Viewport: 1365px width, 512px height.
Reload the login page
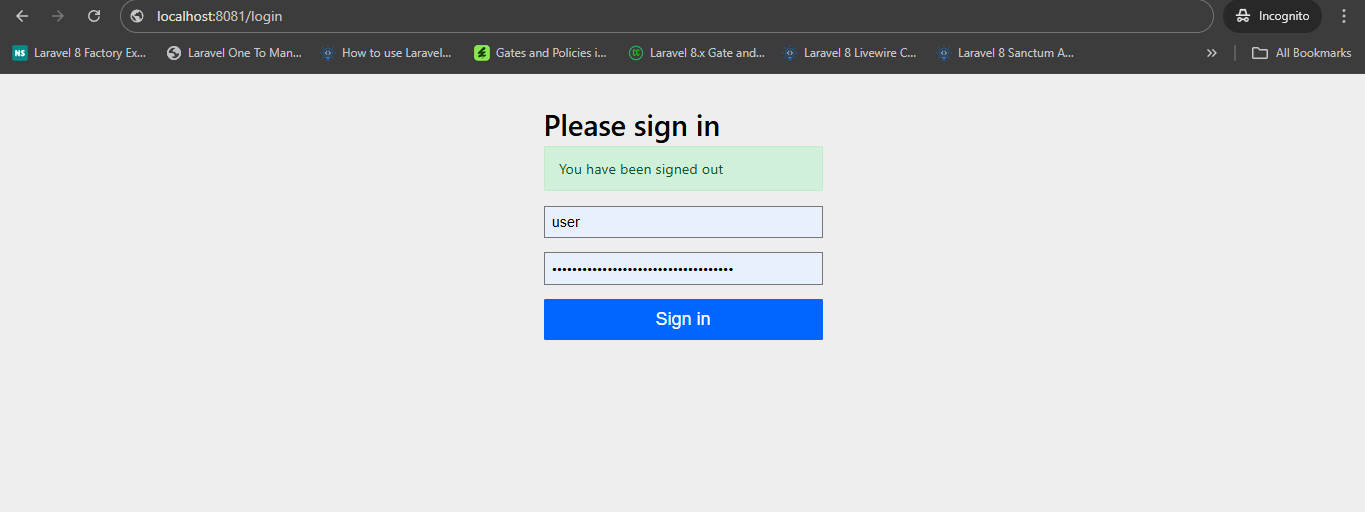click(94, 16)
